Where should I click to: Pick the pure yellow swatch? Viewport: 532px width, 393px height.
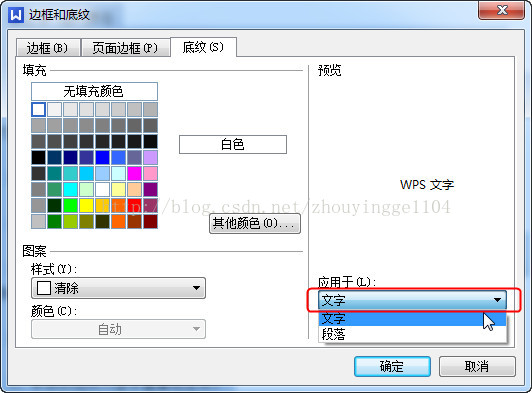[86, 205]
